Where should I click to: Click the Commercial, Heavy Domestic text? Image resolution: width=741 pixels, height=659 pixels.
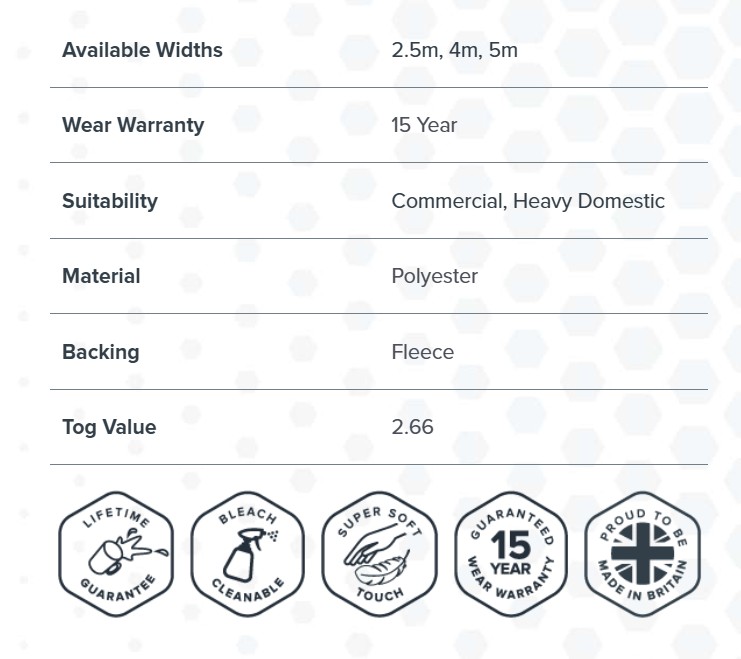point(528,201)
